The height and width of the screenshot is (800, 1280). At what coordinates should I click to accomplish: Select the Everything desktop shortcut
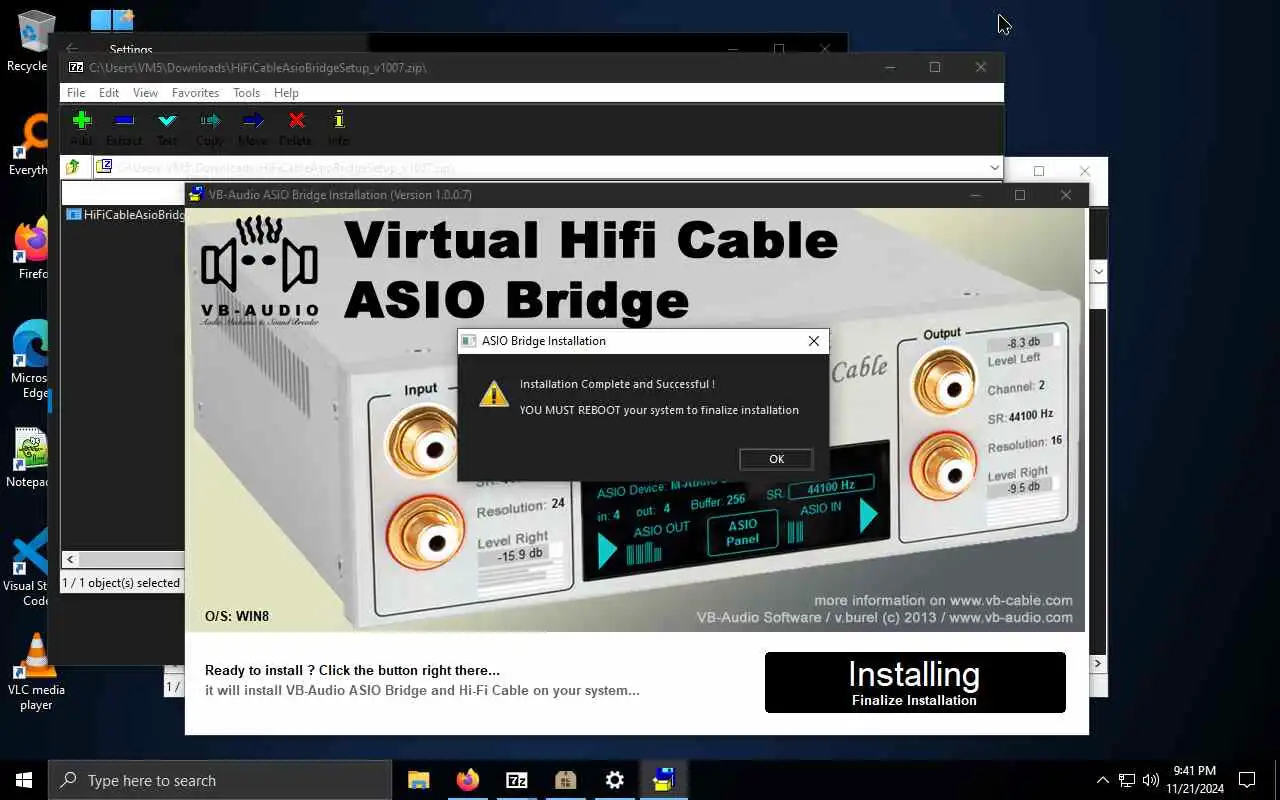[28, 146]
